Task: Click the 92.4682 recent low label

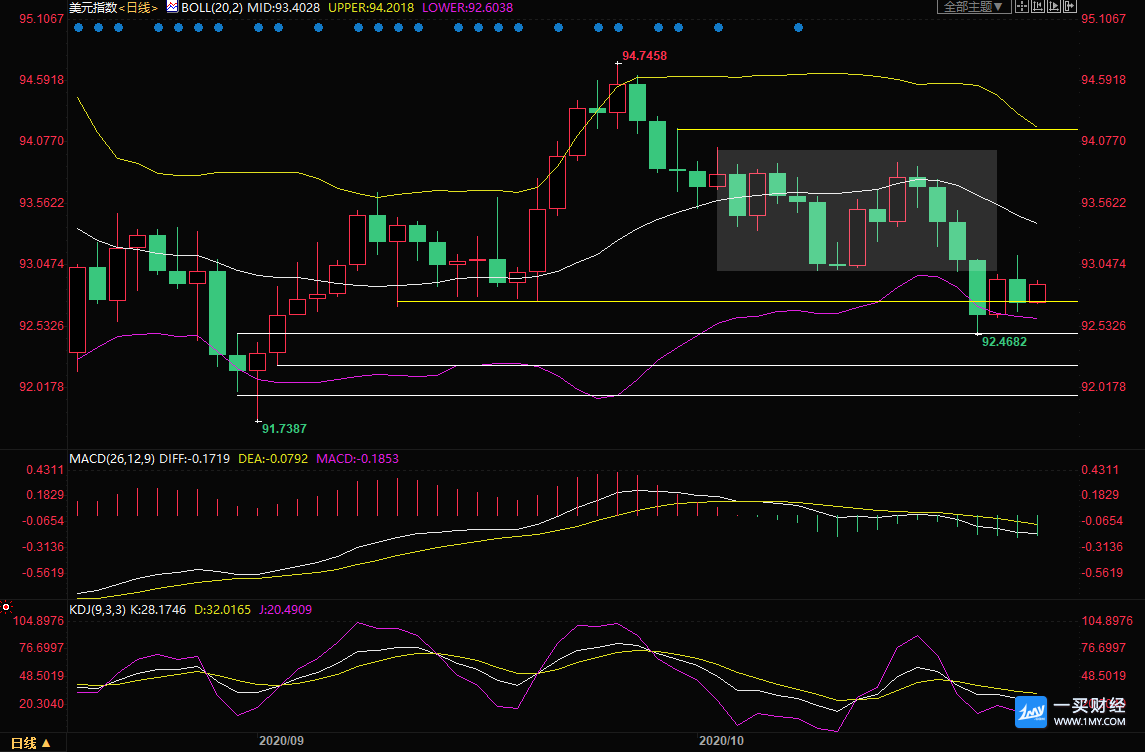Action: 1004,342
